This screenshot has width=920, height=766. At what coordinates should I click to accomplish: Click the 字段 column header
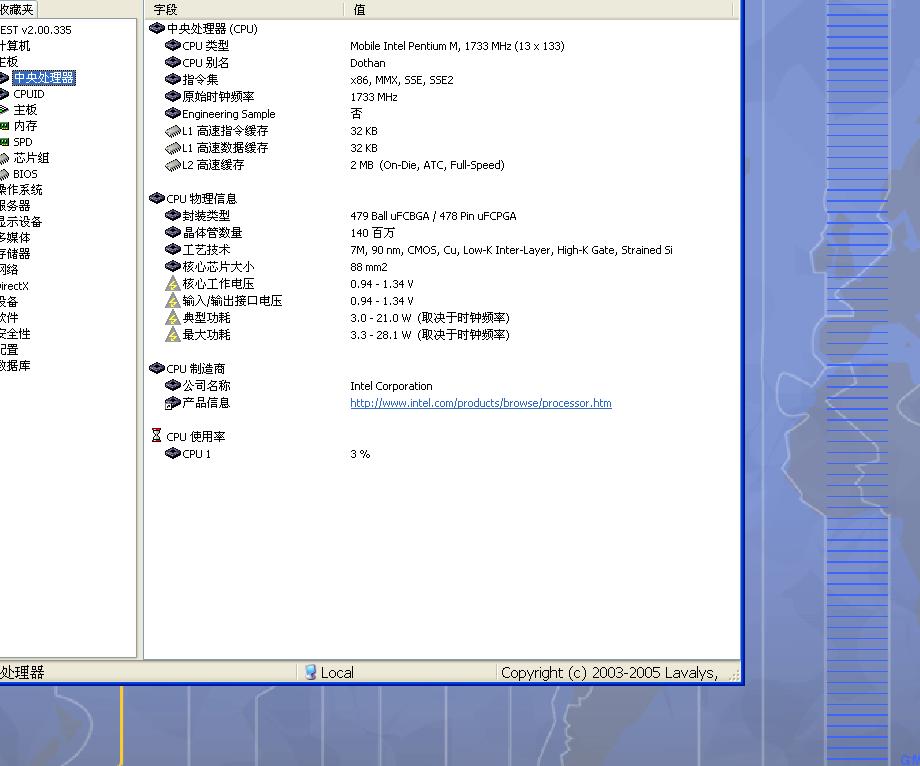(x=244, y=9)
